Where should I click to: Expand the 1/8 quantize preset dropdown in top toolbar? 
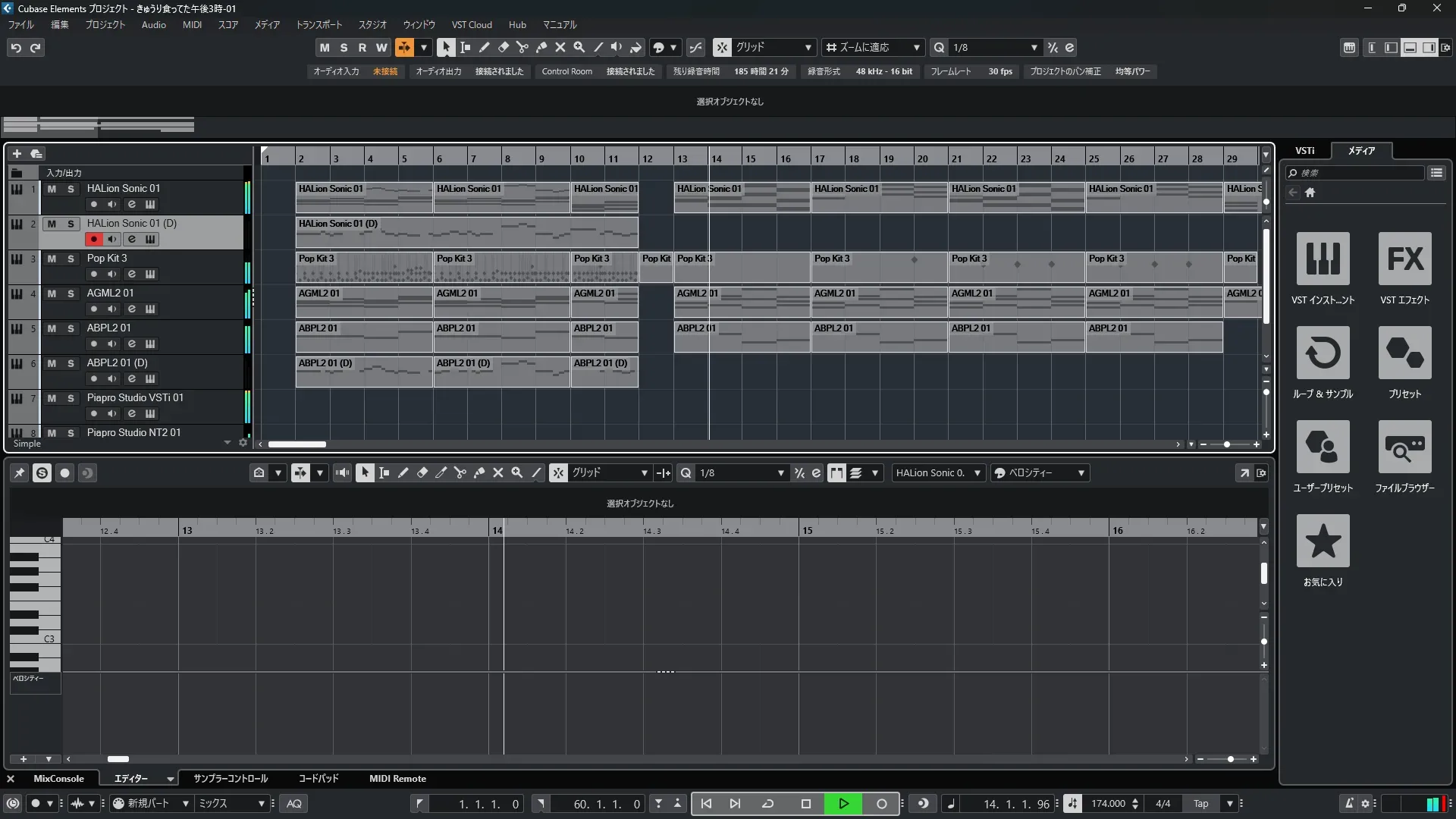point(1034,47)
